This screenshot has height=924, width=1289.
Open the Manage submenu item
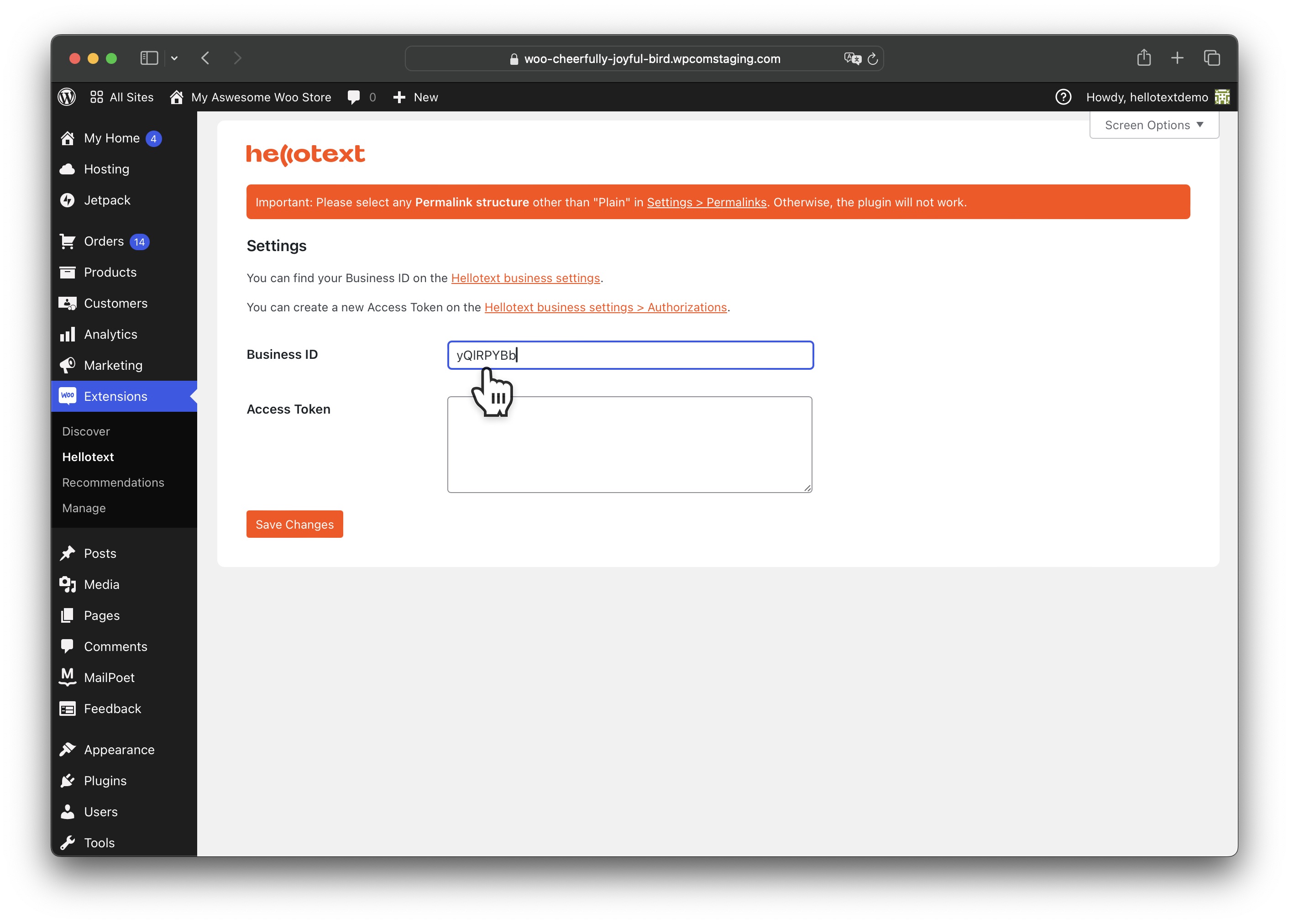[x=84, y=508]
